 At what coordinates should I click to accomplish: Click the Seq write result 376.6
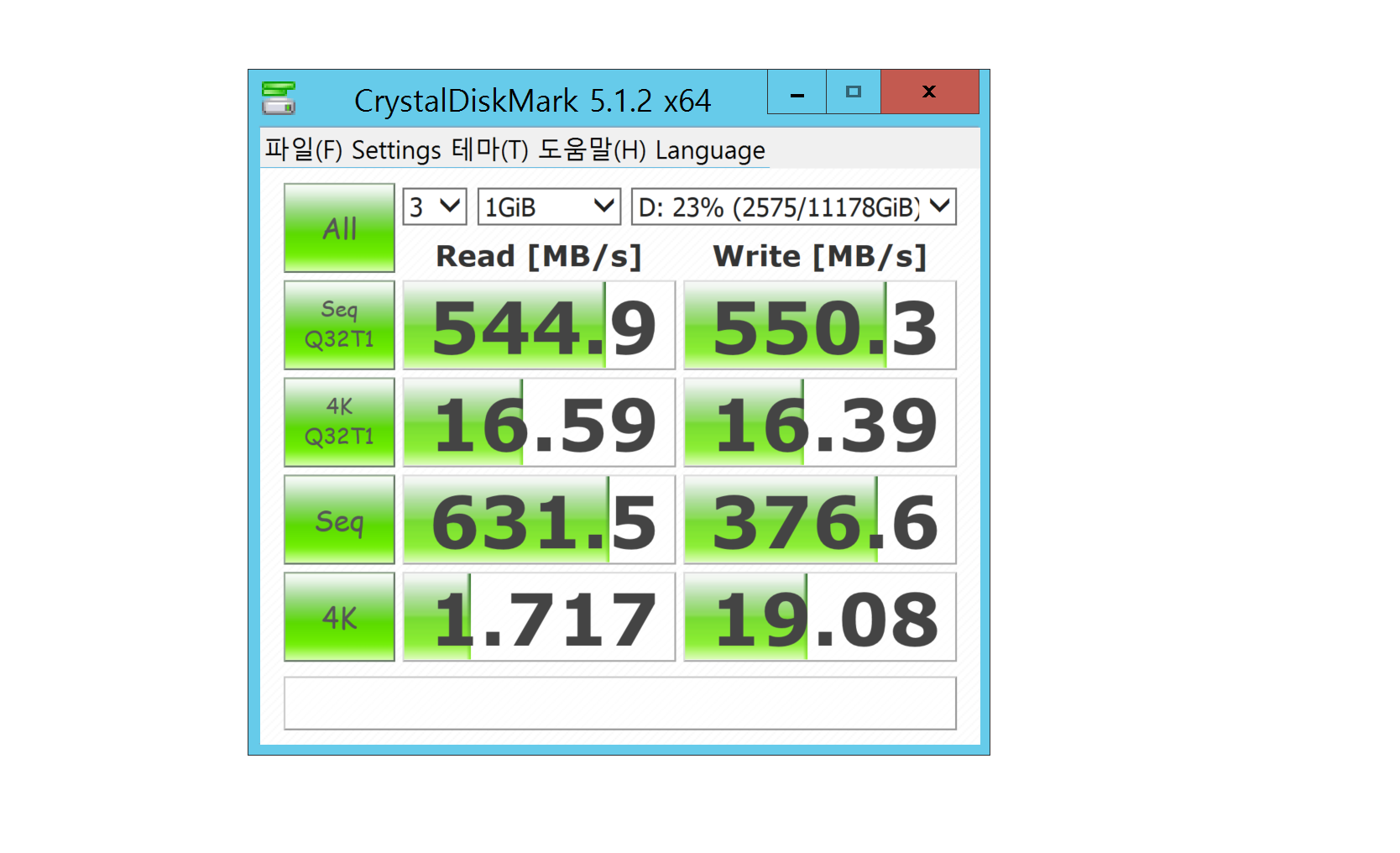[x=820, y=521]
